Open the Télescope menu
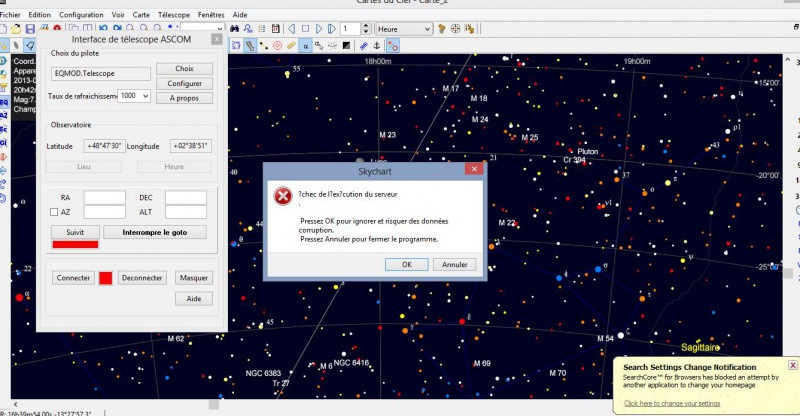This screenshot has height=416, width=800. click(x=173, y=15)
